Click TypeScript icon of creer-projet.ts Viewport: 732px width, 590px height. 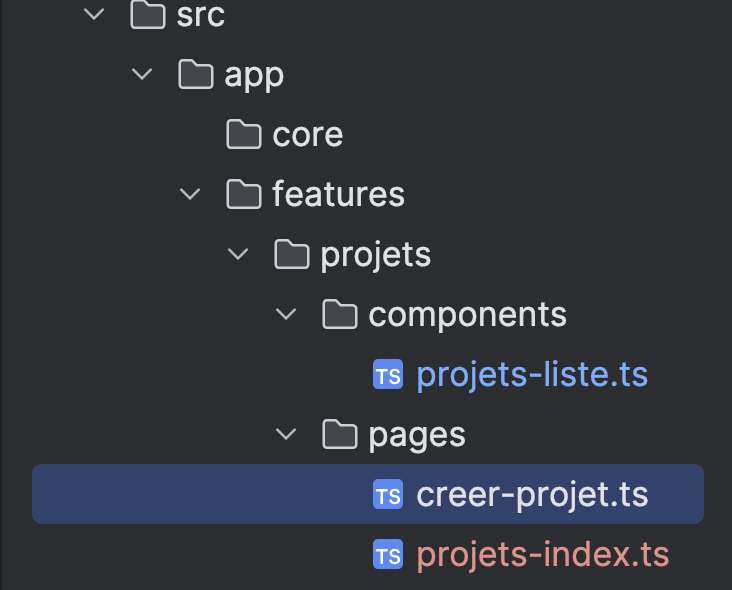pyautogui.click(x=388, y=494)
